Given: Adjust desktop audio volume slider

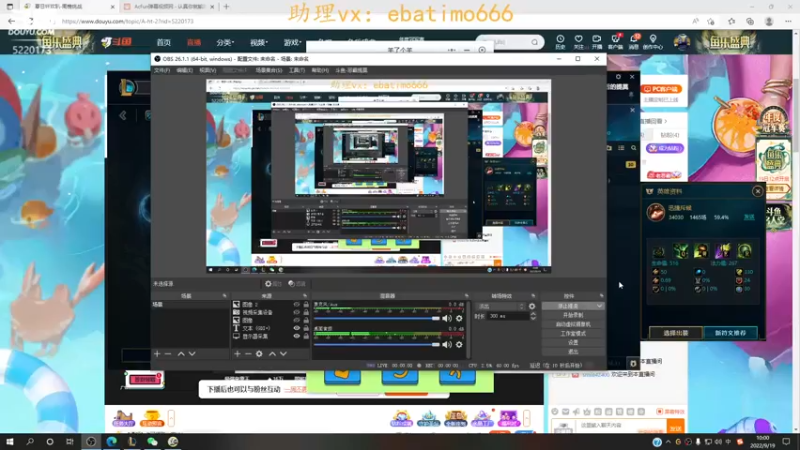Looking at the screenshot, I should click(x=377, y=345).
